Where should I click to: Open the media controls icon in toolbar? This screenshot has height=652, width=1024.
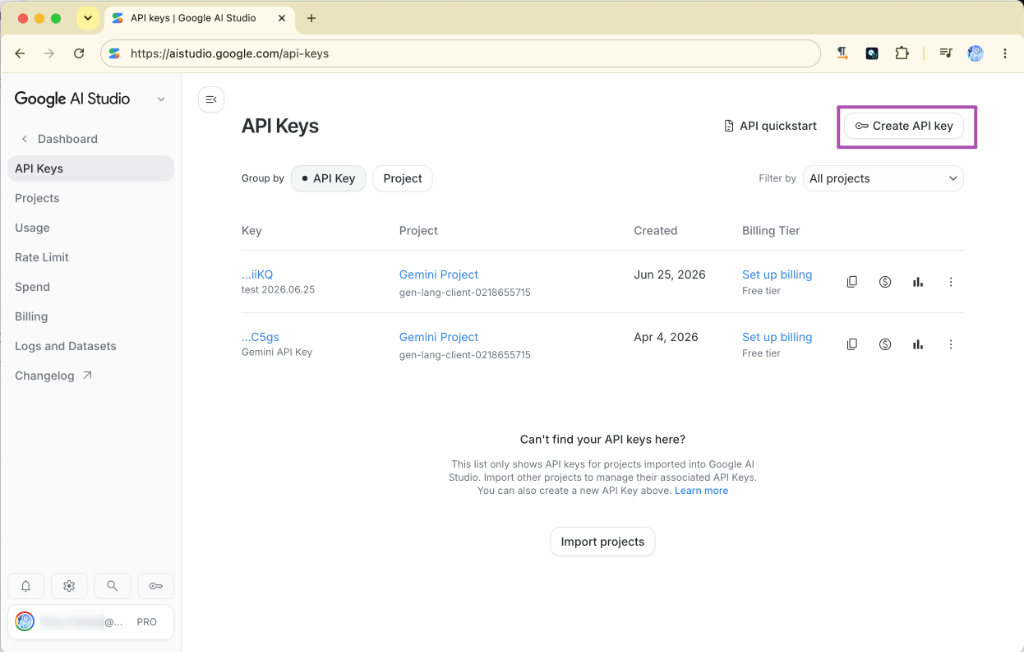coord(946,54)
